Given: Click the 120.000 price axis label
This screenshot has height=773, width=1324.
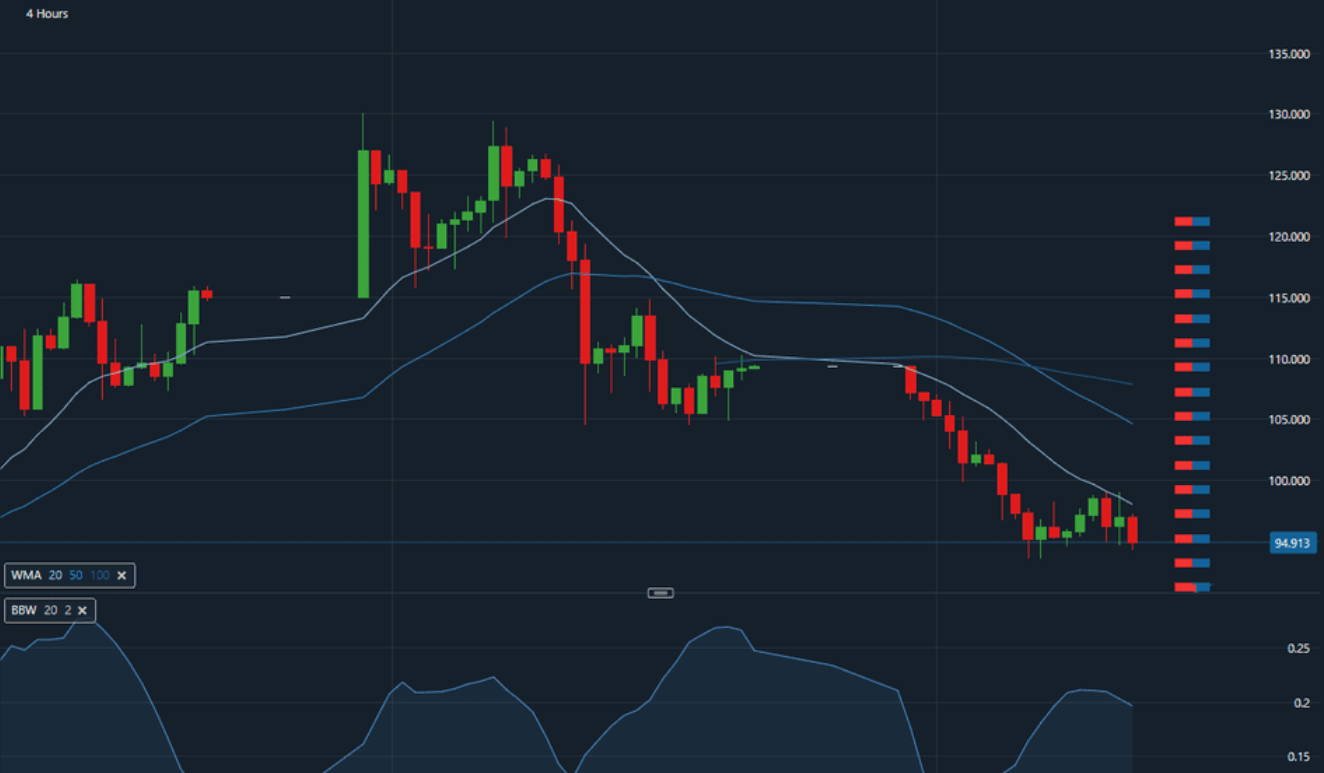Looking at the screenshot, I should pos(1290,237).
